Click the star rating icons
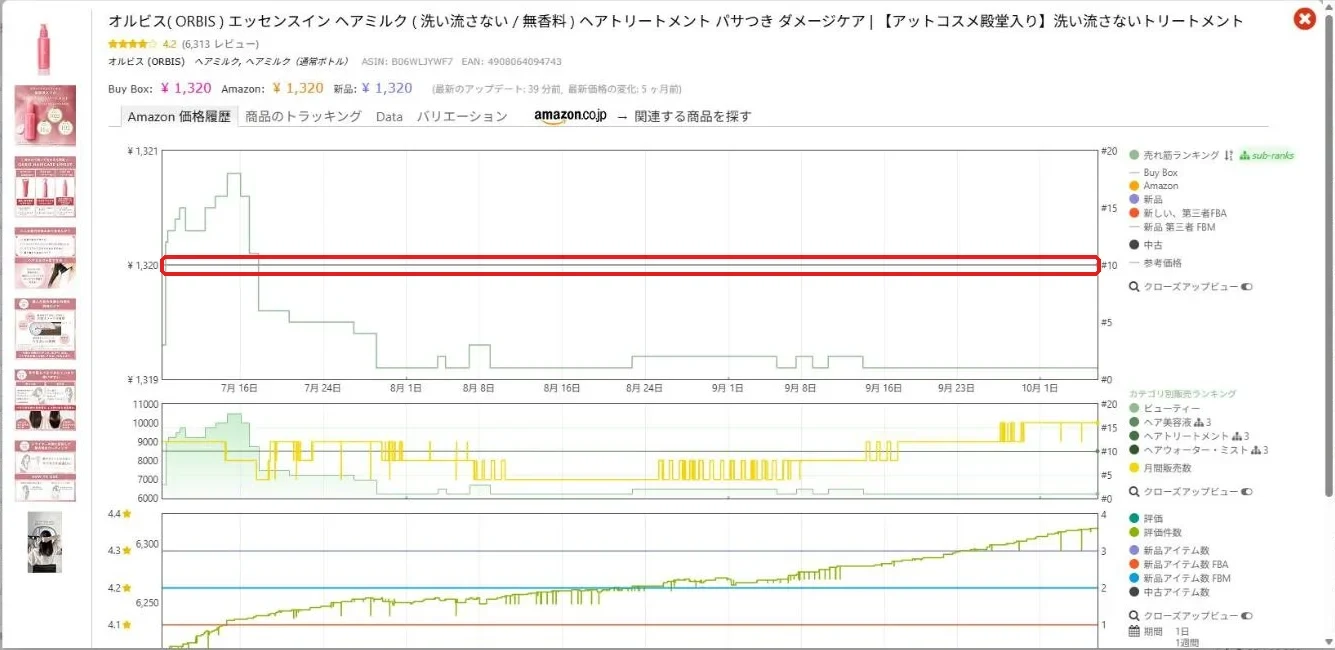This screenshot has height=650, width=1335. point(132,44)
